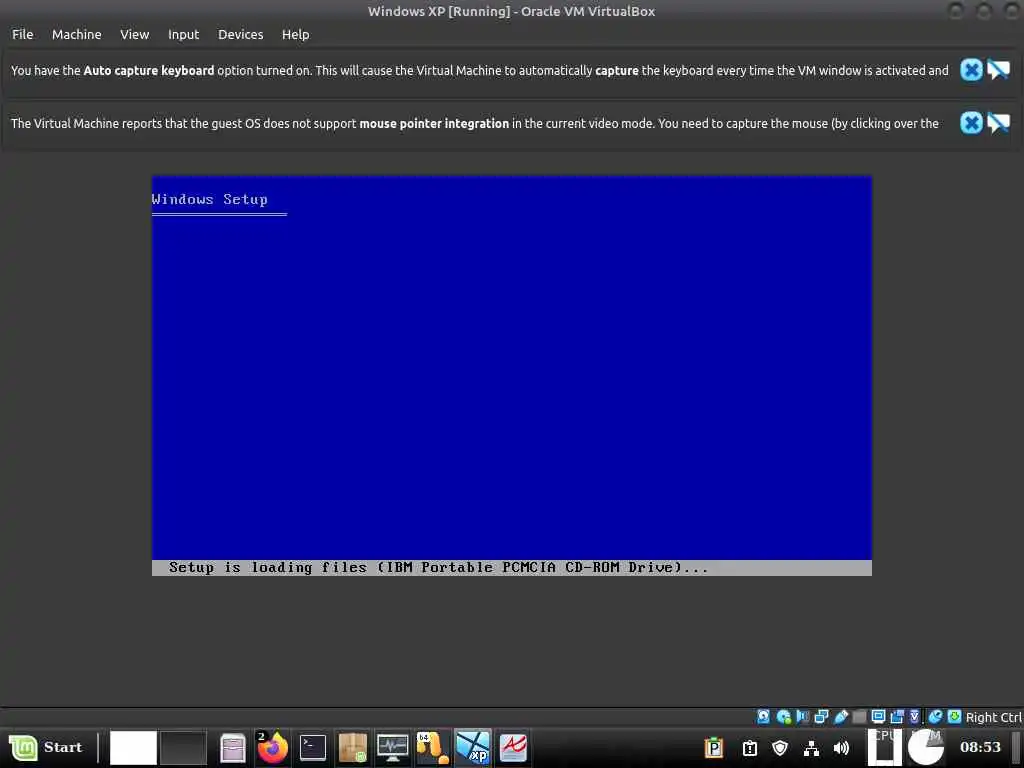
Task: Click the orange P tray icon
Action: point(714,748)
